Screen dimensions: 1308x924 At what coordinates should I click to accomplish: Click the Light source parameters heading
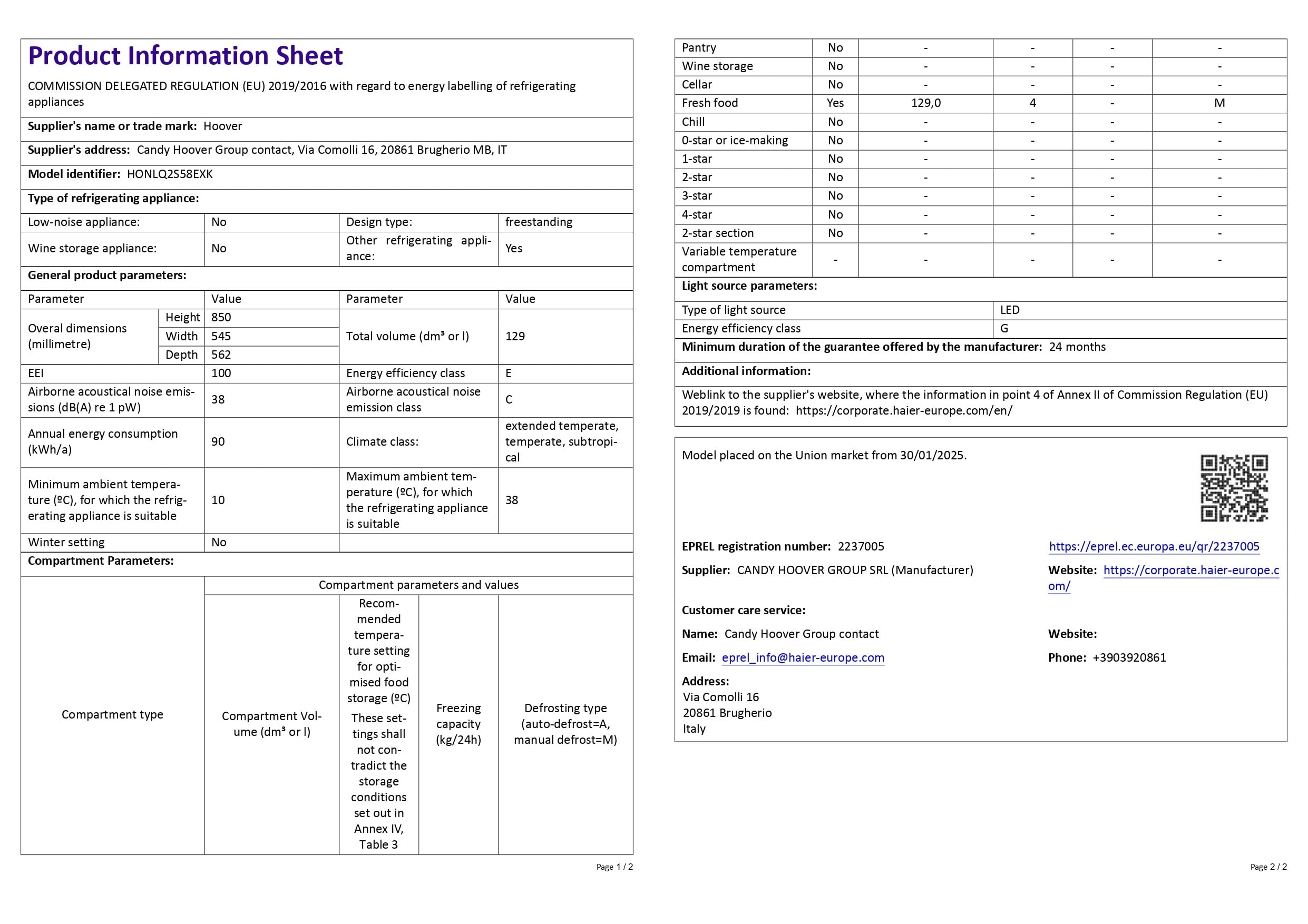tap(749, 286)
